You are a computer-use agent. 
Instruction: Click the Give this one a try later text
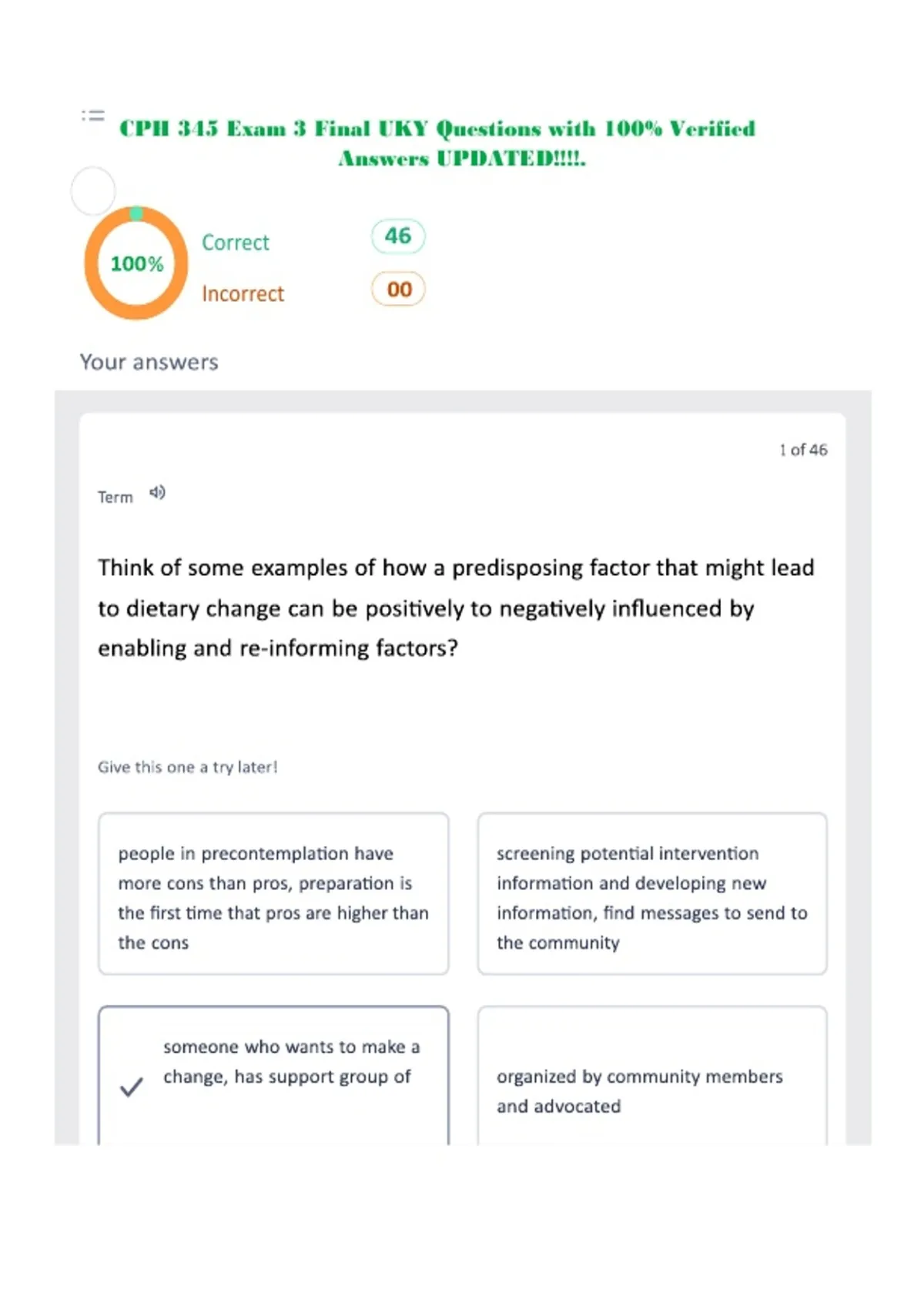(x=188, y=767)
